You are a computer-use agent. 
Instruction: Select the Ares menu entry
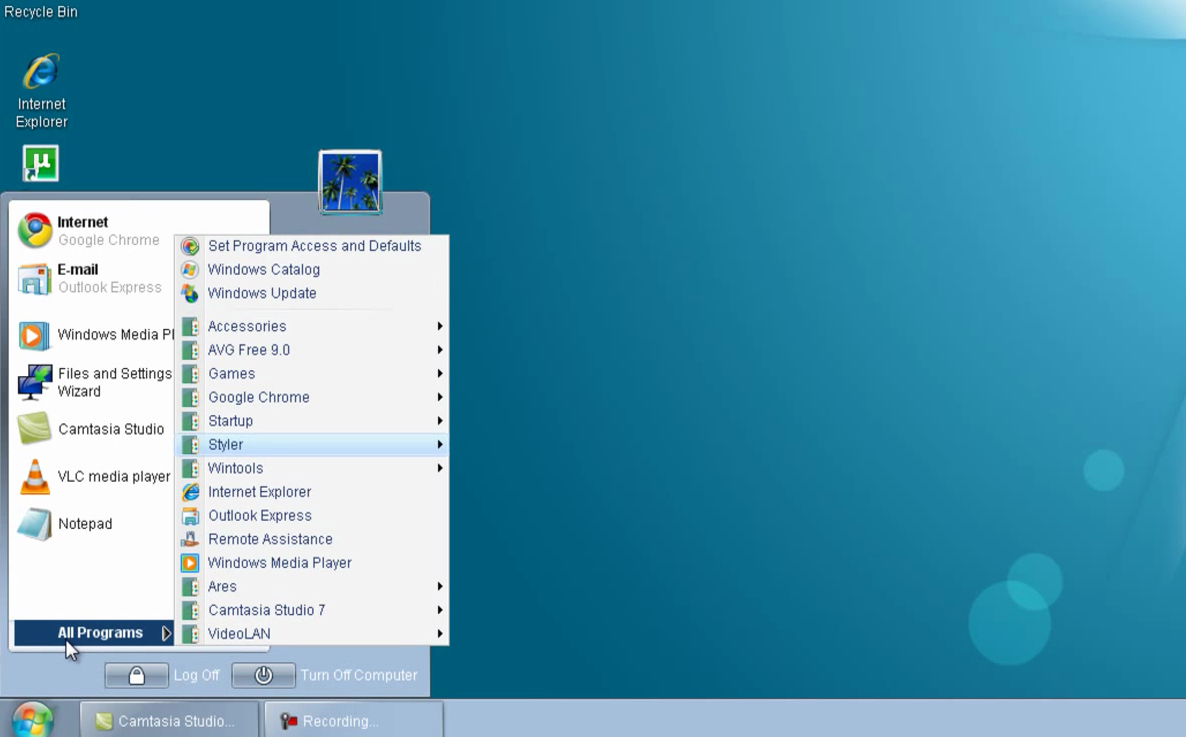312,586
